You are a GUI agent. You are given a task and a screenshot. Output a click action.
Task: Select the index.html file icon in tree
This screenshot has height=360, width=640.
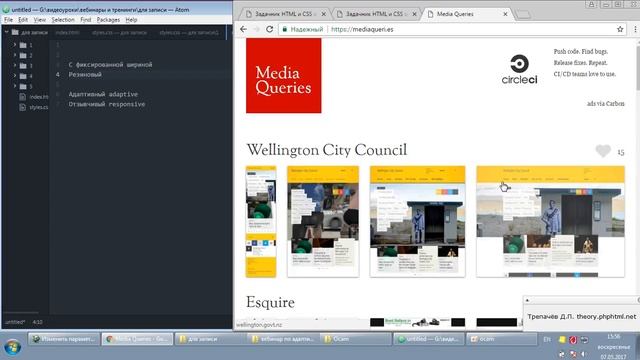[22, 97]
